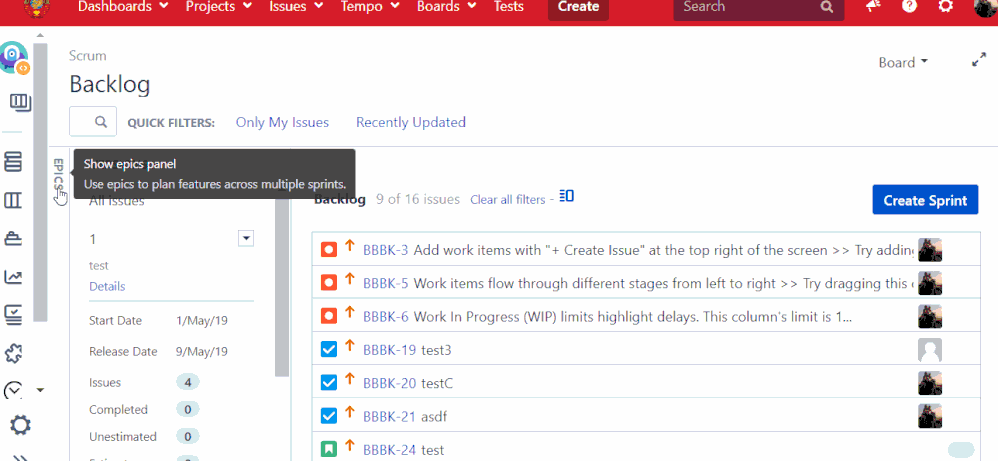998x461 pixels.
Task: Enter fullscreen with the expand arrows icon
Action: pos(979,60)
